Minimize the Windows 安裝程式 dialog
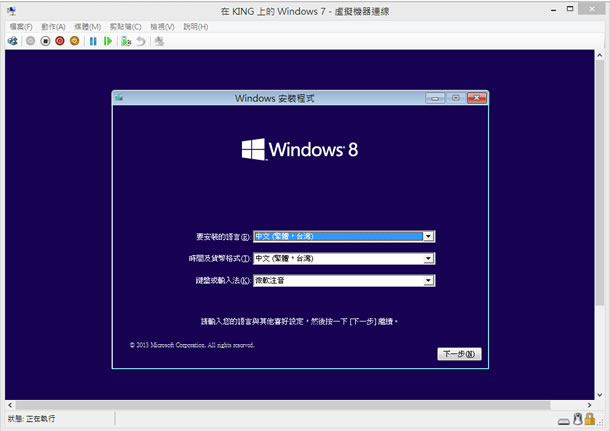 (435, 98)
